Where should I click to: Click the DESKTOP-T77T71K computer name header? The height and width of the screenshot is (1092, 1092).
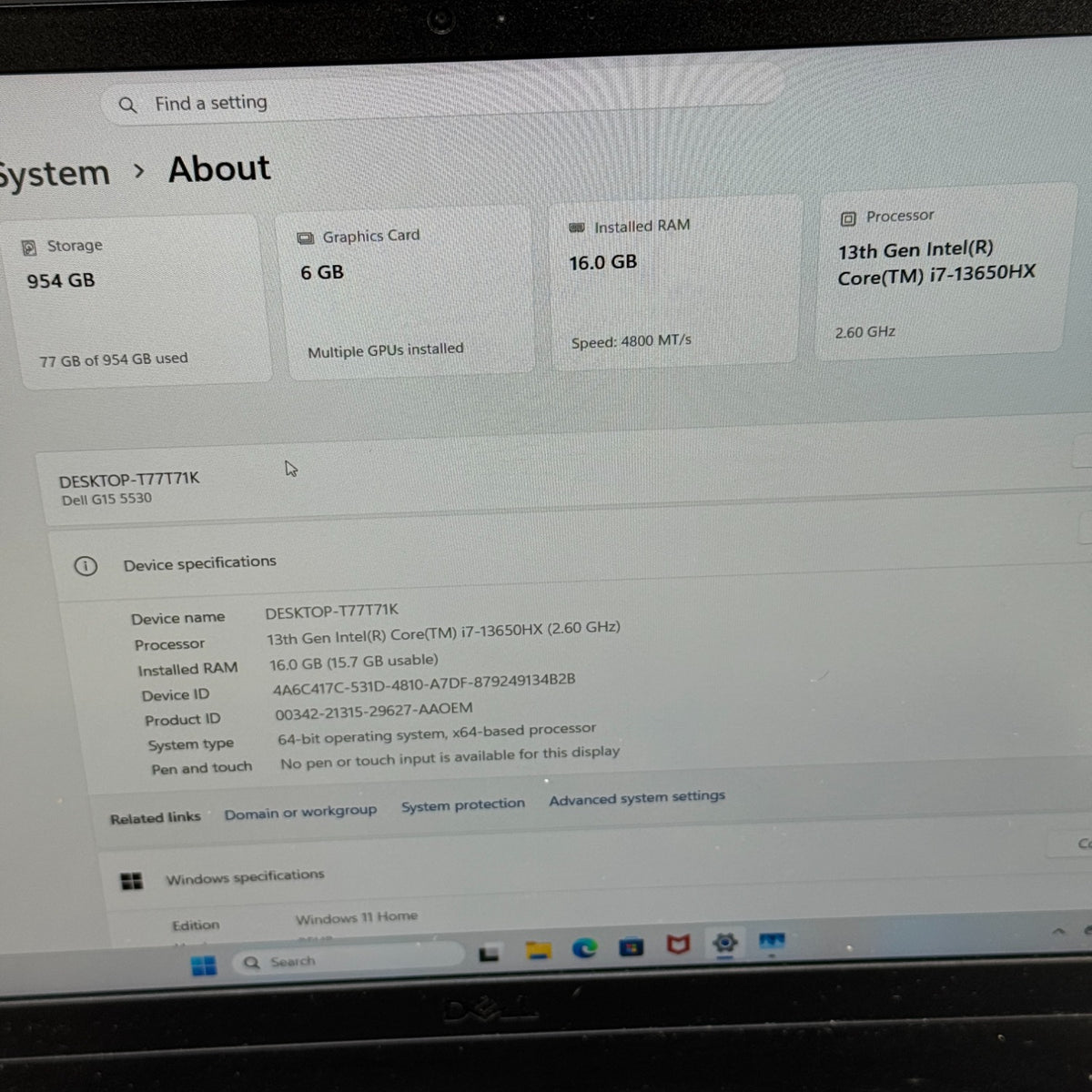point(128,480)
